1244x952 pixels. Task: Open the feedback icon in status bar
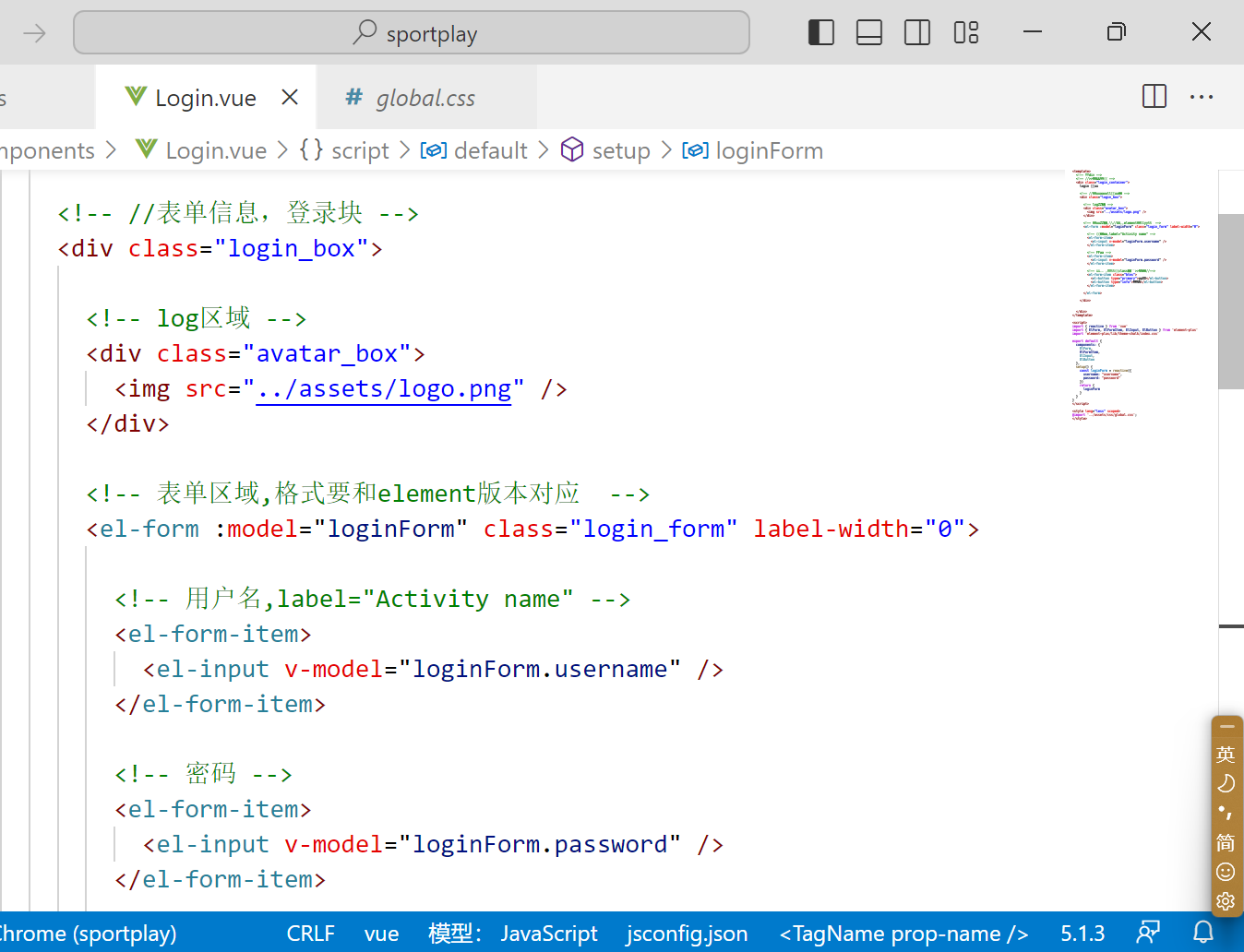coord(1148,933)
